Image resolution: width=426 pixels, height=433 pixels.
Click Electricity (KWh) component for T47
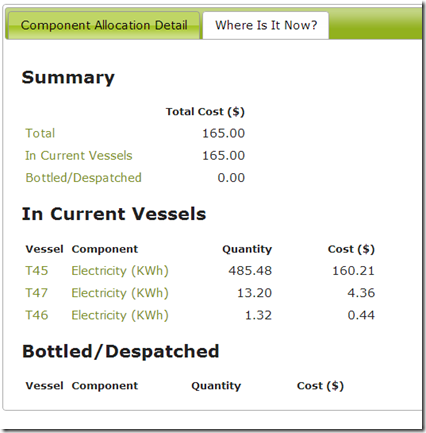120,293
